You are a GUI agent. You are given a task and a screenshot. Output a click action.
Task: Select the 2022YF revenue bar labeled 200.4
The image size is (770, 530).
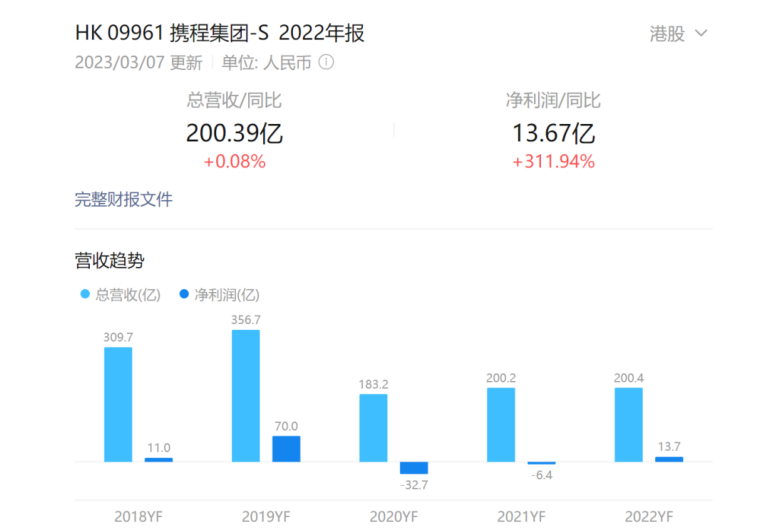coord(629,425)
